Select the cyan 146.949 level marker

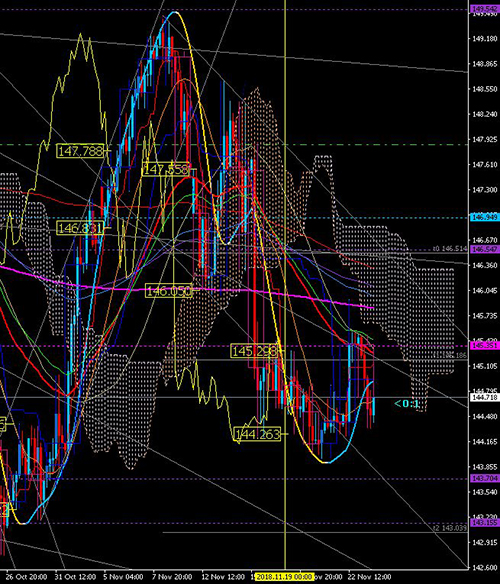pos(485,217)
